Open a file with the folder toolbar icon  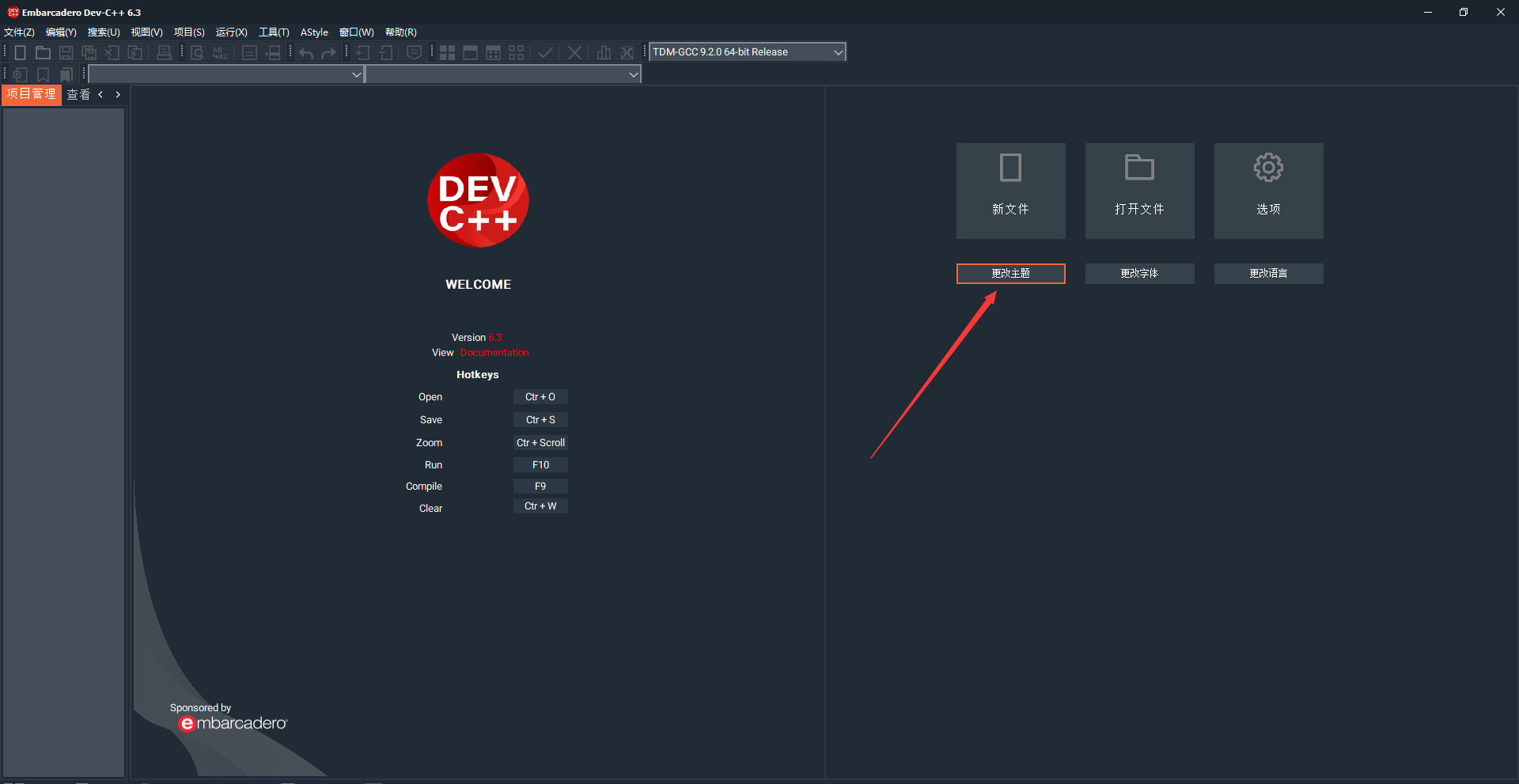point(43,52)
